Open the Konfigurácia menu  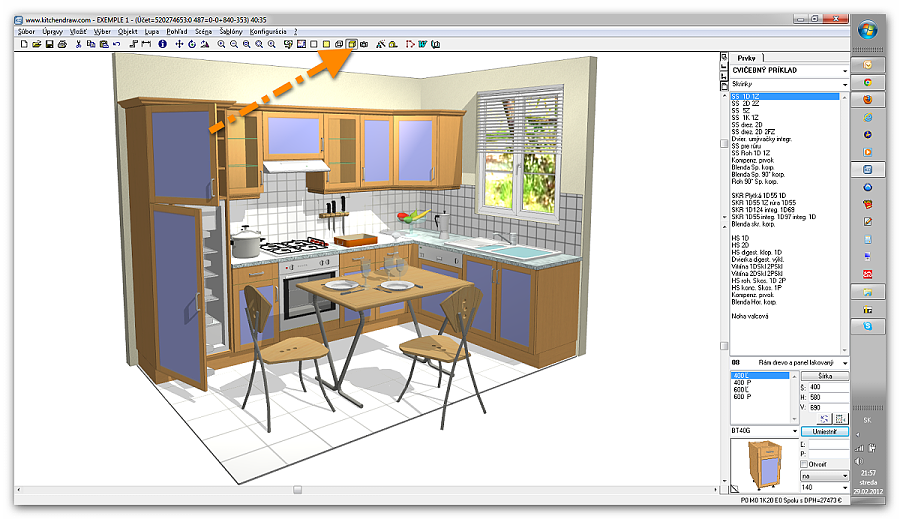click(x=268, y=32)
